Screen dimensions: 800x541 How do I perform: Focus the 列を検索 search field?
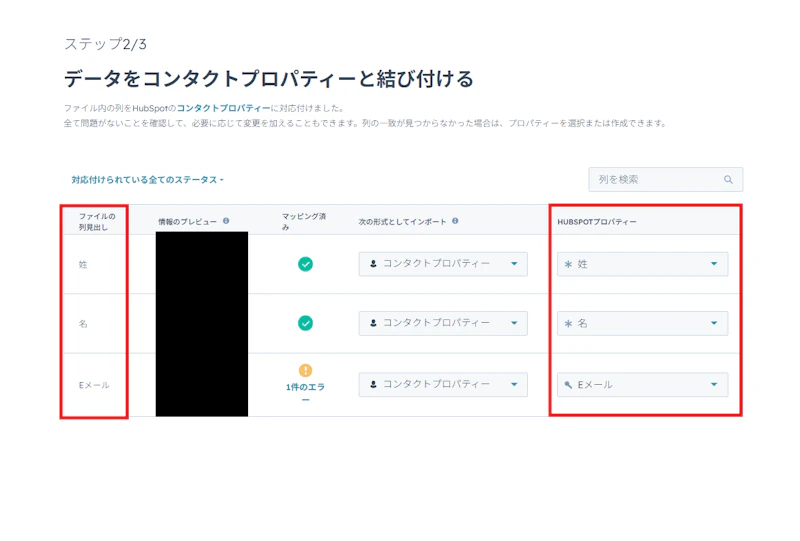coord(665,180)
